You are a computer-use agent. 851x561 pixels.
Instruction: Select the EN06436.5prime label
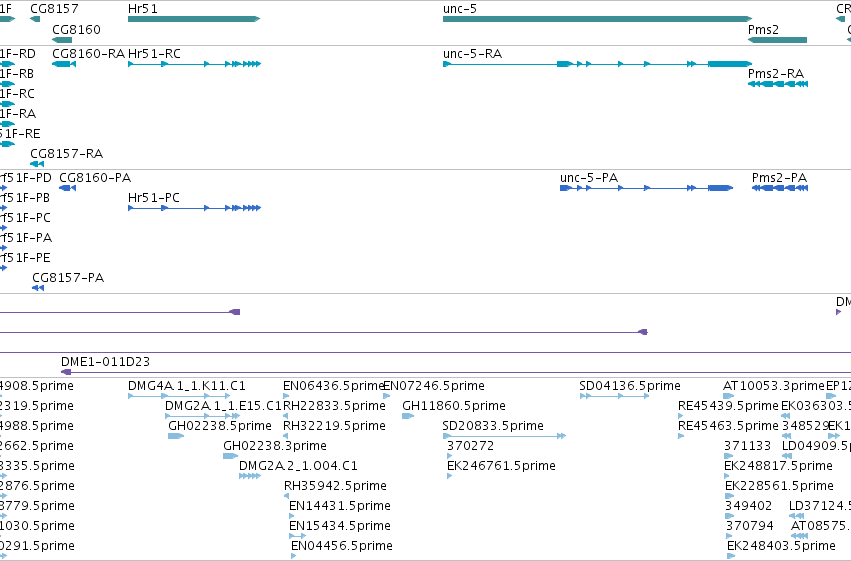tap(334, 386)
